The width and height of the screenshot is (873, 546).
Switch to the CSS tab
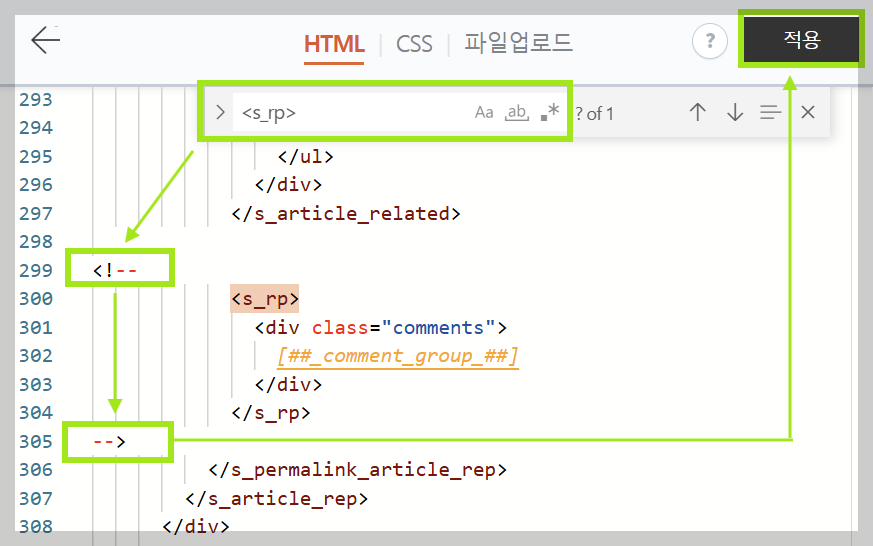coord(414,44)
